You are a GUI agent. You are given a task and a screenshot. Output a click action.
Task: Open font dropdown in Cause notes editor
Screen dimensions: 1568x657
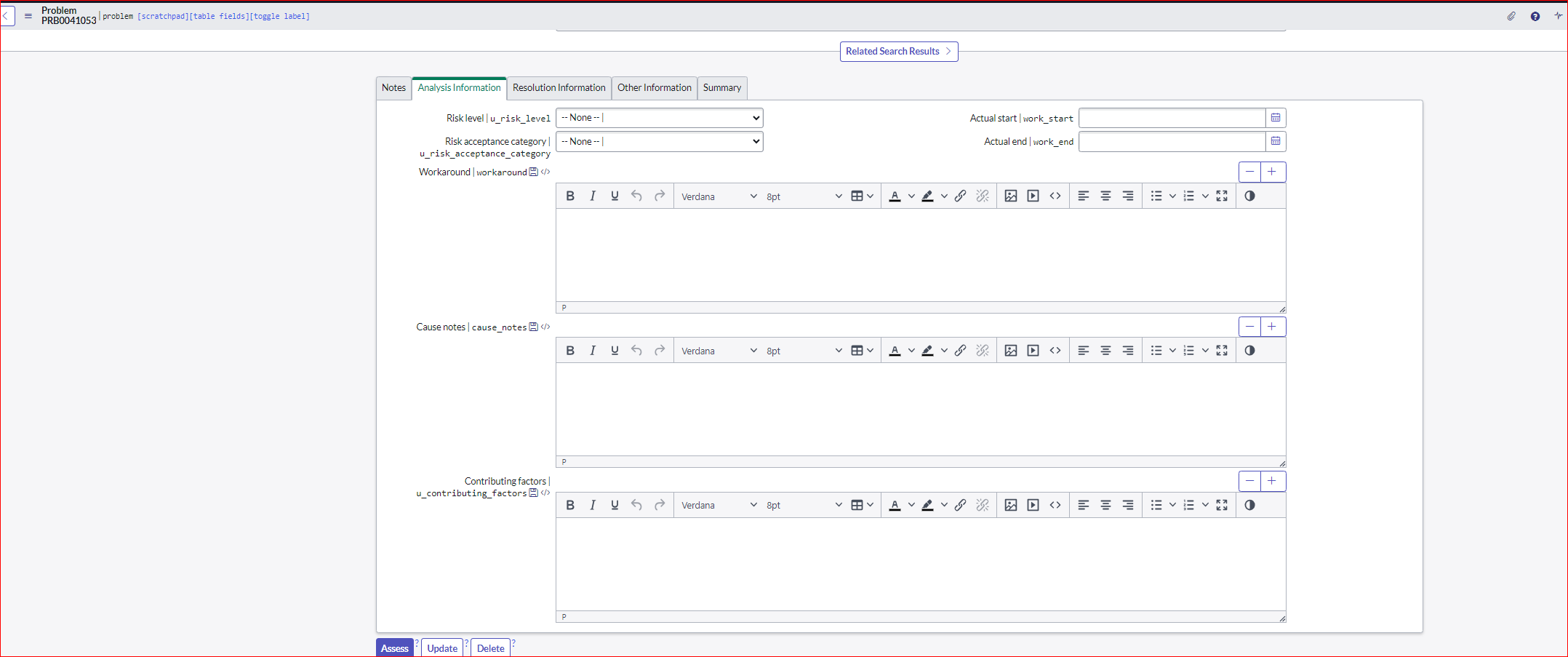(x=719, y=351)
